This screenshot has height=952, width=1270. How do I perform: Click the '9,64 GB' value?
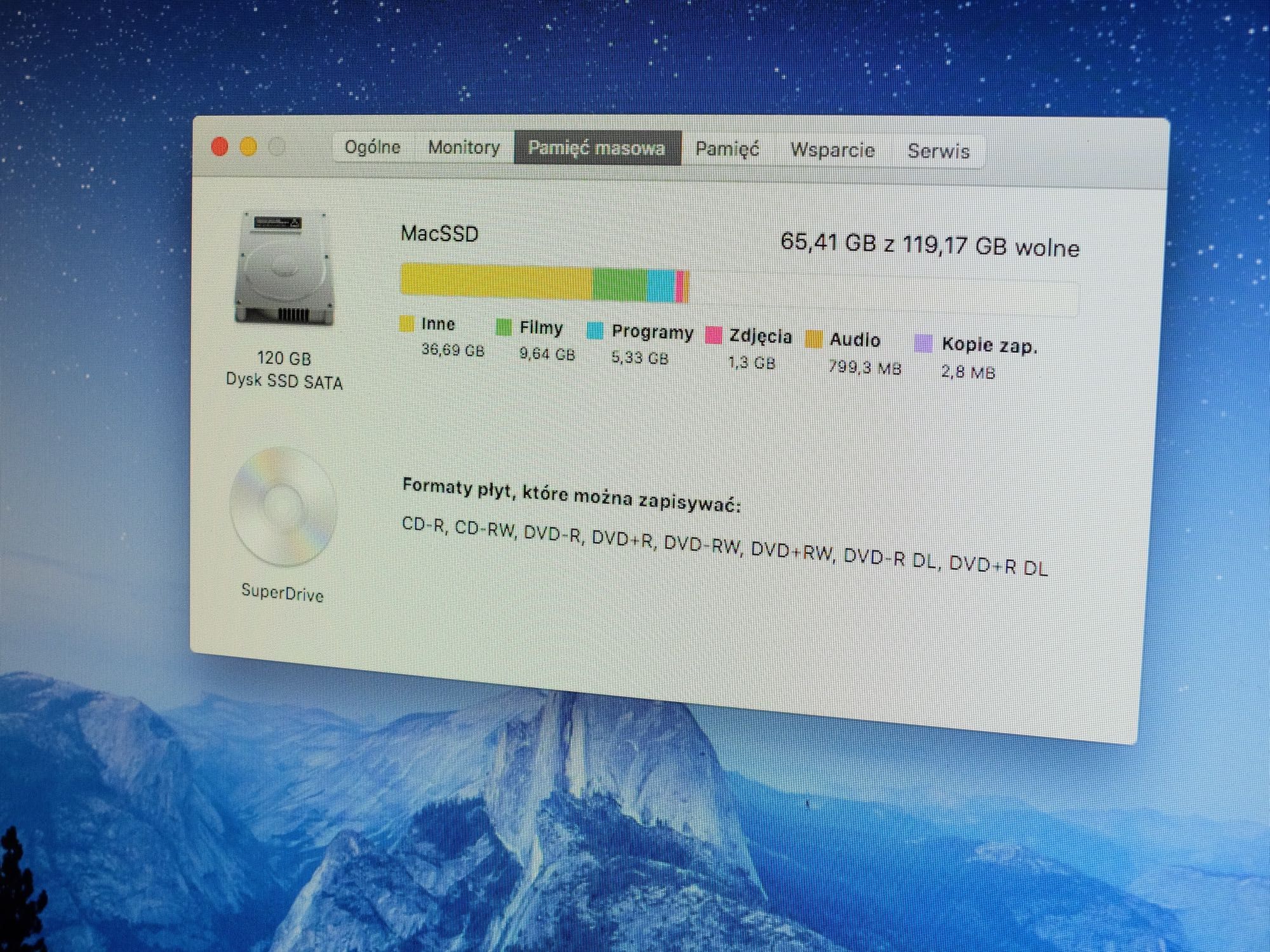[547, 354]
